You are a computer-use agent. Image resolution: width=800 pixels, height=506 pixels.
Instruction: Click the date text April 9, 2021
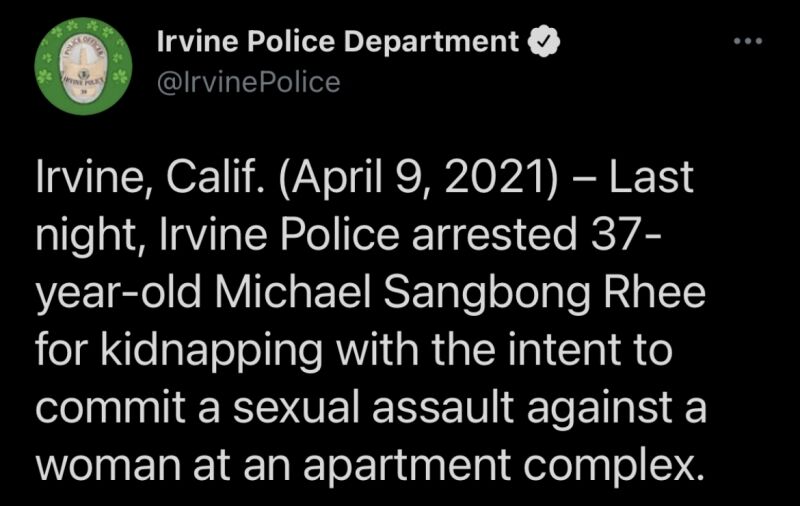[x=418, y=178]
